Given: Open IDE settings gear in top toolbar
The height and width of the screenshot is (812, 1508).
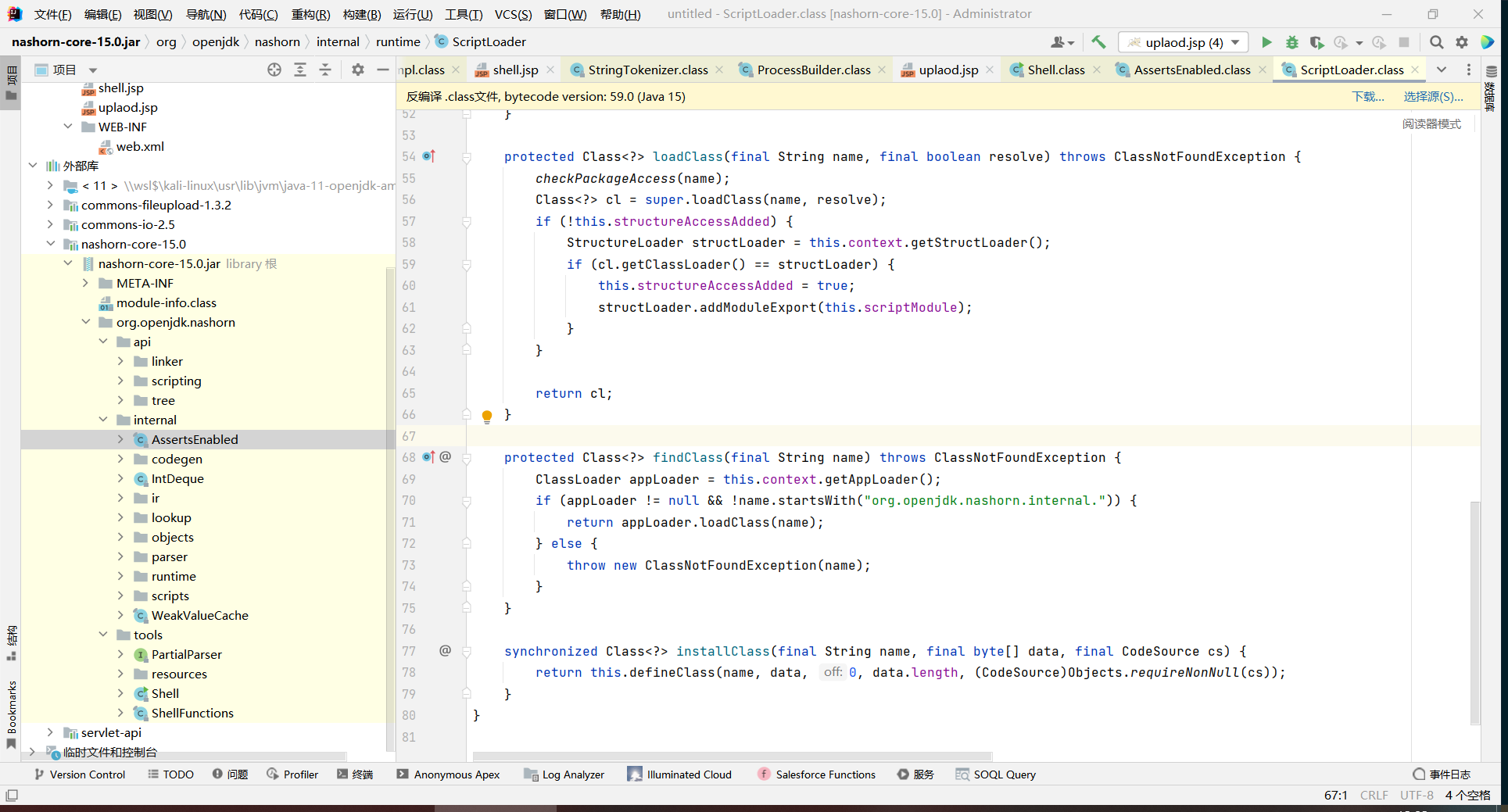Looking at the screenshot, I should click(1462, 42).
